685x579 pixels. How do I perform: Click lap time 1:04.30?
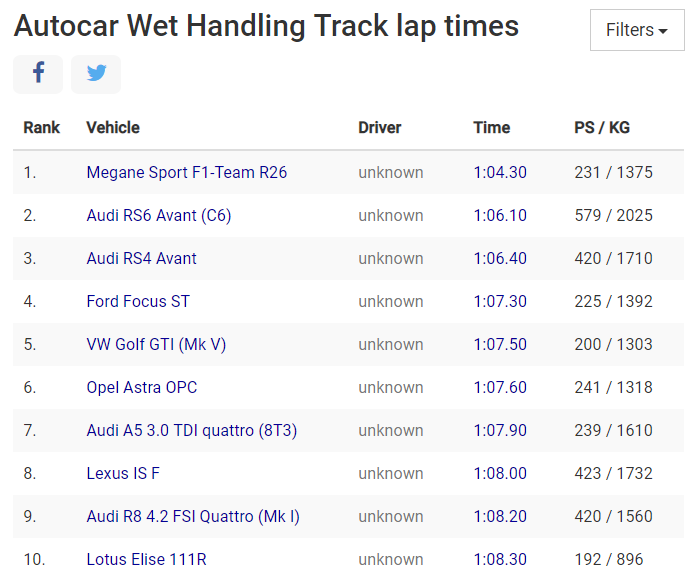[x=500, y=172]
